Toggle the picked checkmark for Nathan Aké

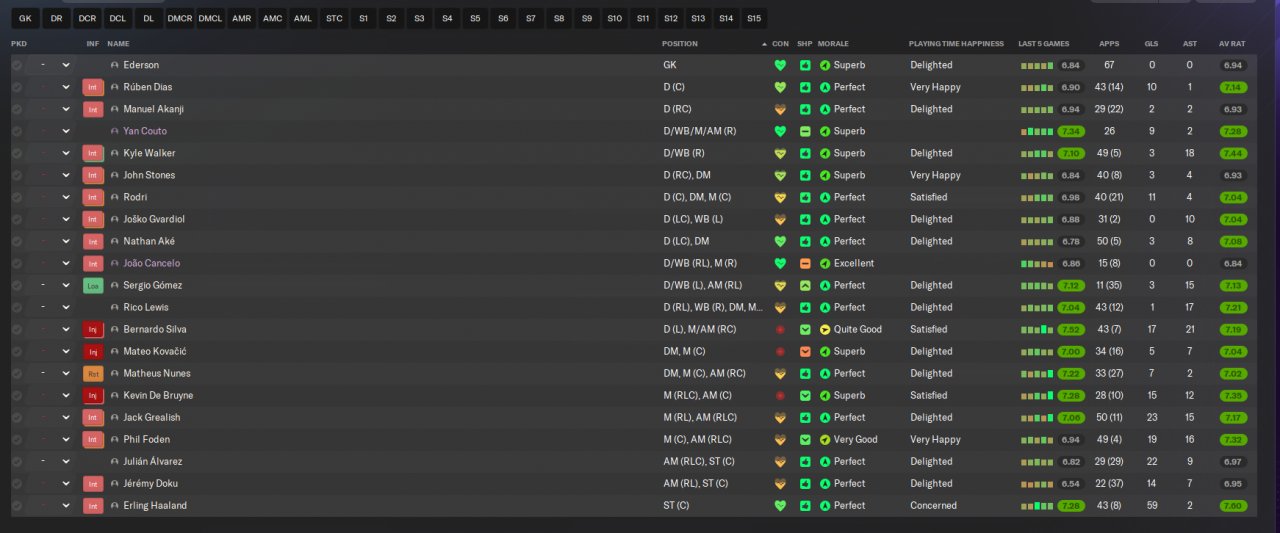pyautogui.click(x=17, y=241)
